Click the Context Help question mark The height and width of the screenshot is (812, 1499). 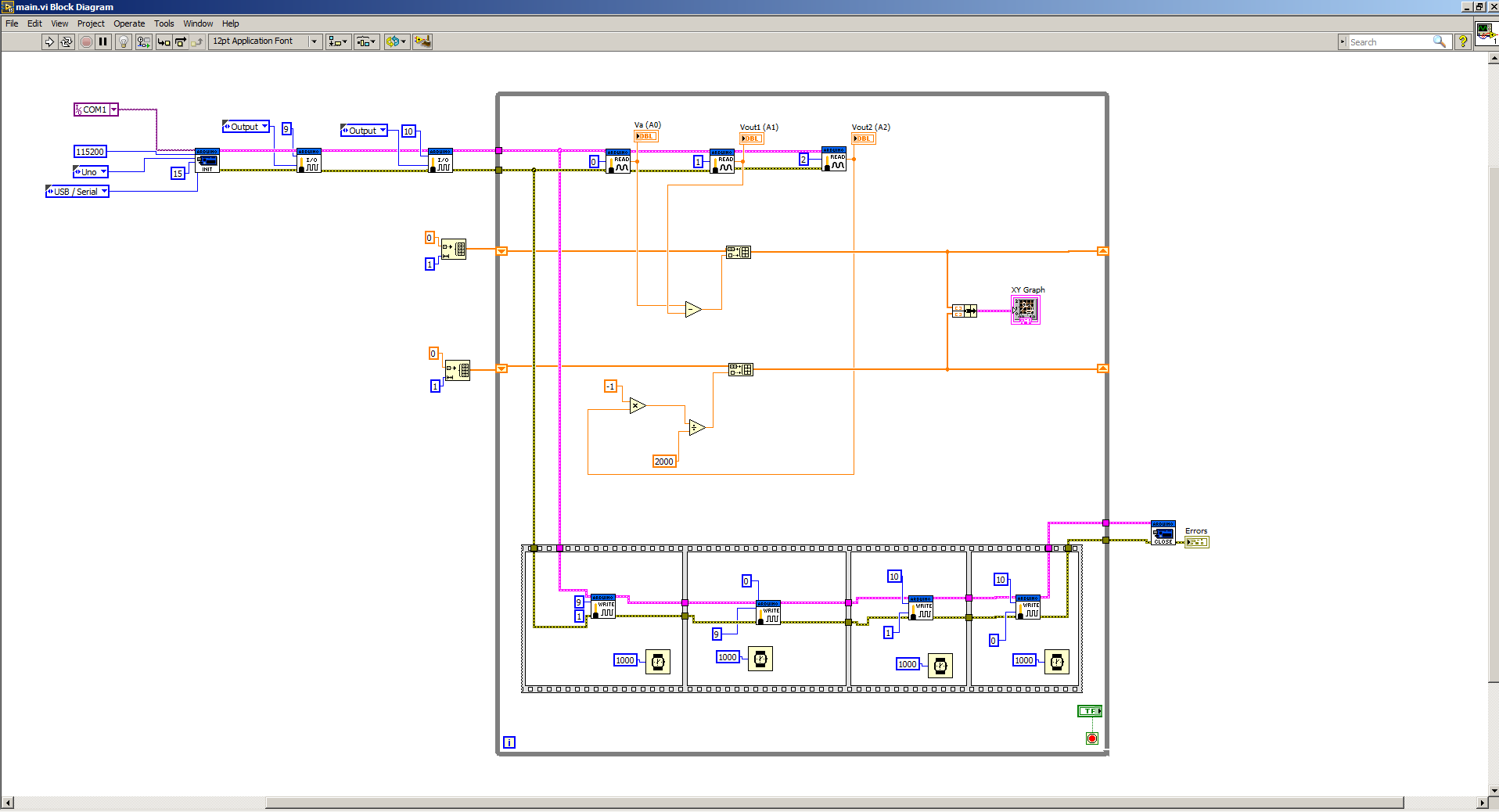1462,41
